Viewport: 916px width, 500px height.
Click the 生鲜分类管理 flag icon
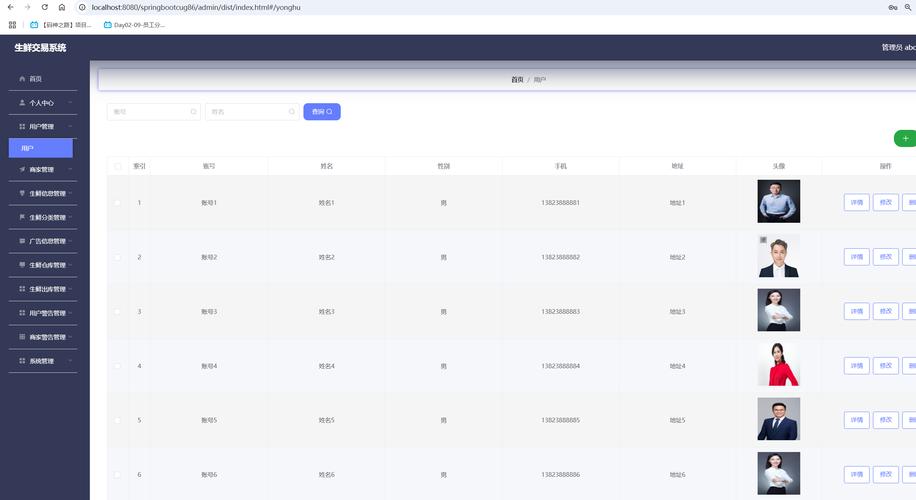(x=22, y=217)
